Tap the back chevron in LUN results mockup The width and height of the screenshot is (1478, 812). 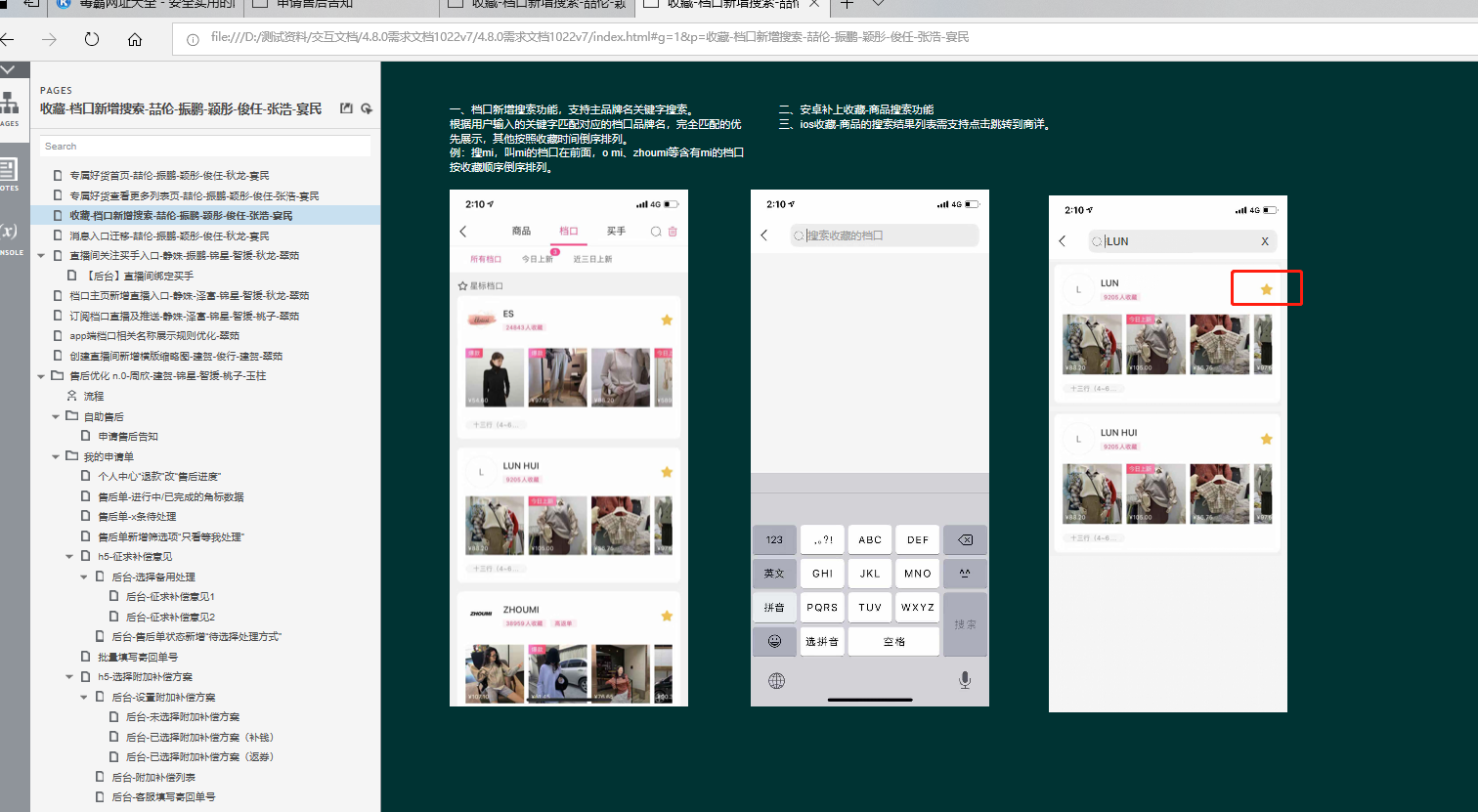(1063, 241)
